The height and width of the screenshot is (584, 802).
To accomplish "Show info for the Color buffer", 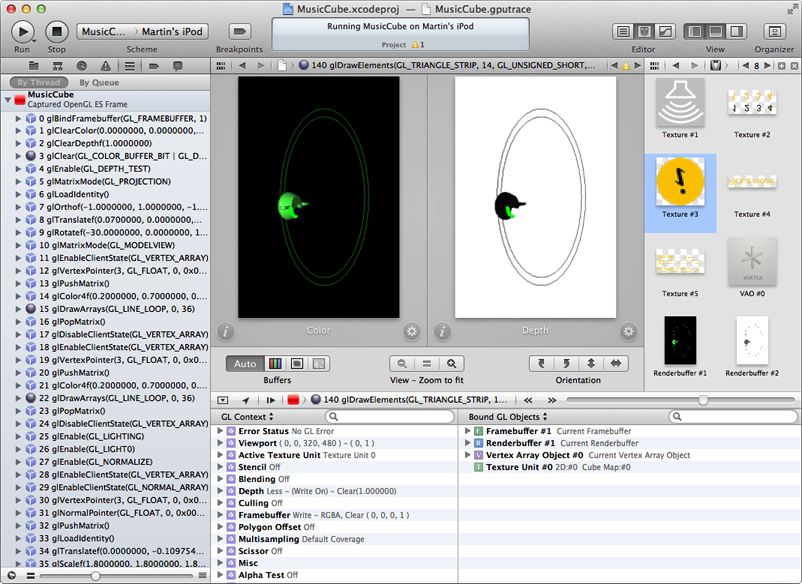I will pyautogui.click(x=226, y=332).
